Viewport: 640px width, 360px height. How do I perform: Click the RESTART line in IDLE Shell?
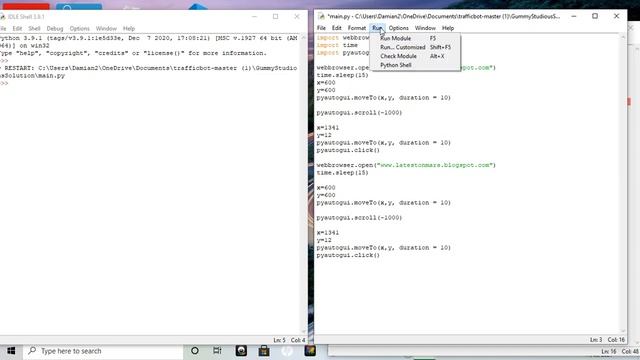[149, 72]
